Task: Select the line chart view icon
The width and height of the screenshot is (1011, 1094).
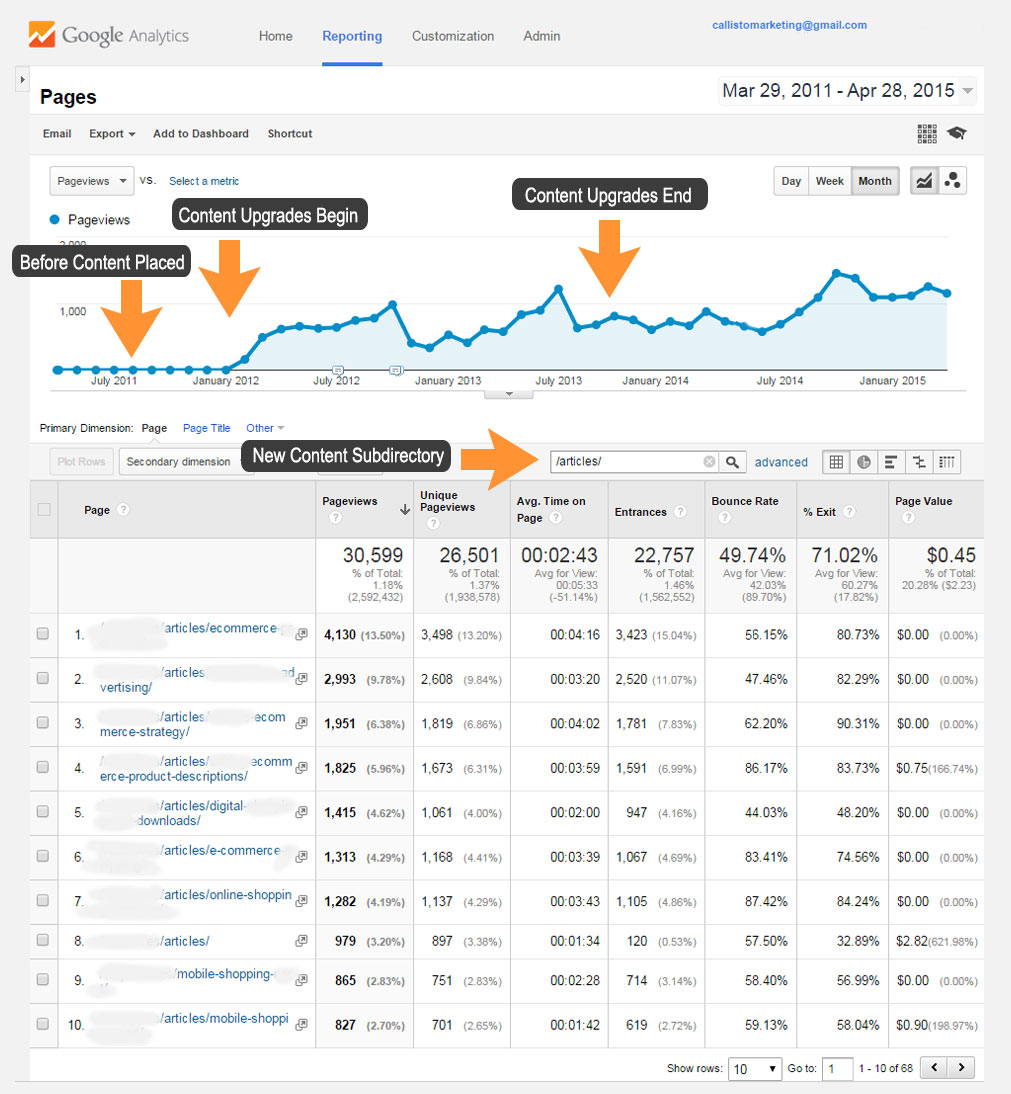Action: 924,181
